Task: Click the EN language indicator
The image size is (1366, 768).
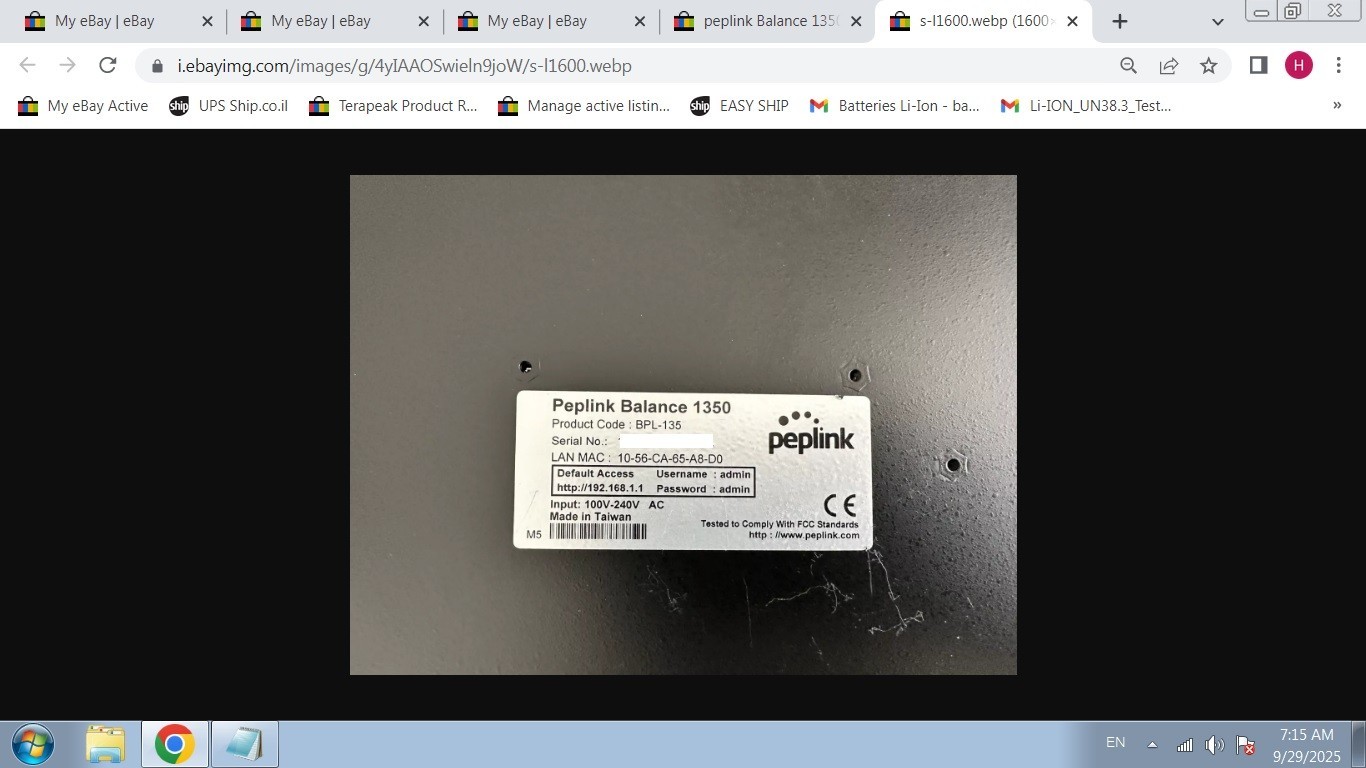Action: (1115, 743)
